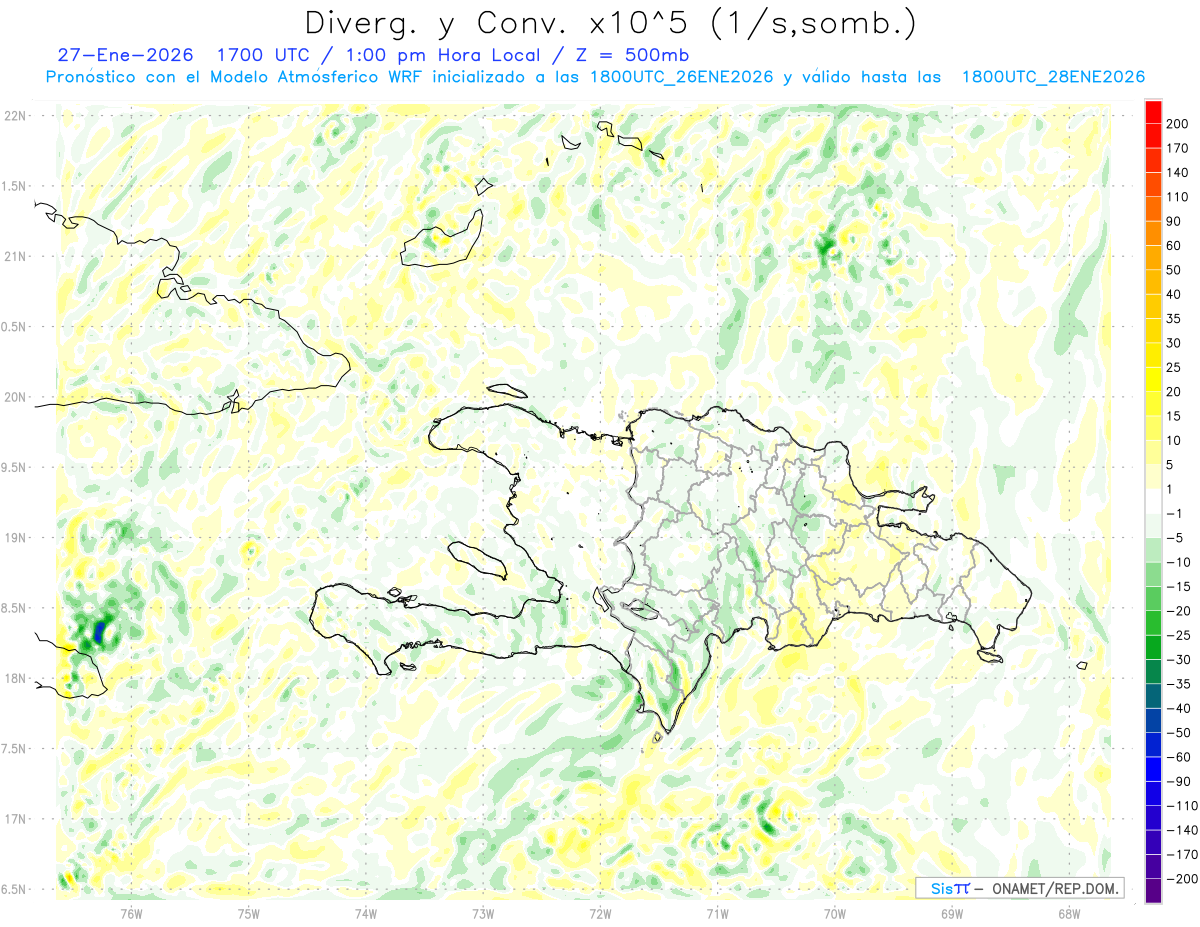Click the '71W' longitude label
The height and width of the screenshot is (927, 1200).
717,913
